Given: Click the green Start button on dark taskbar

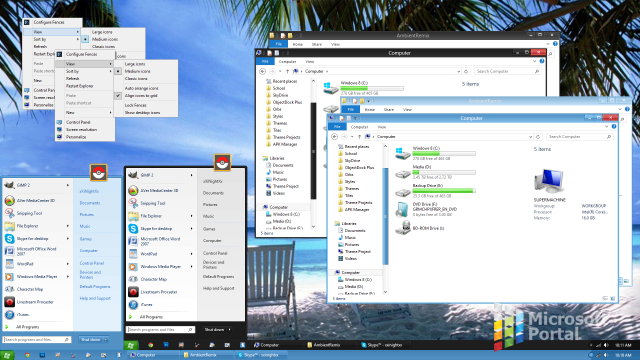Looking at the screenshot, I should click(x=131, y=345).
